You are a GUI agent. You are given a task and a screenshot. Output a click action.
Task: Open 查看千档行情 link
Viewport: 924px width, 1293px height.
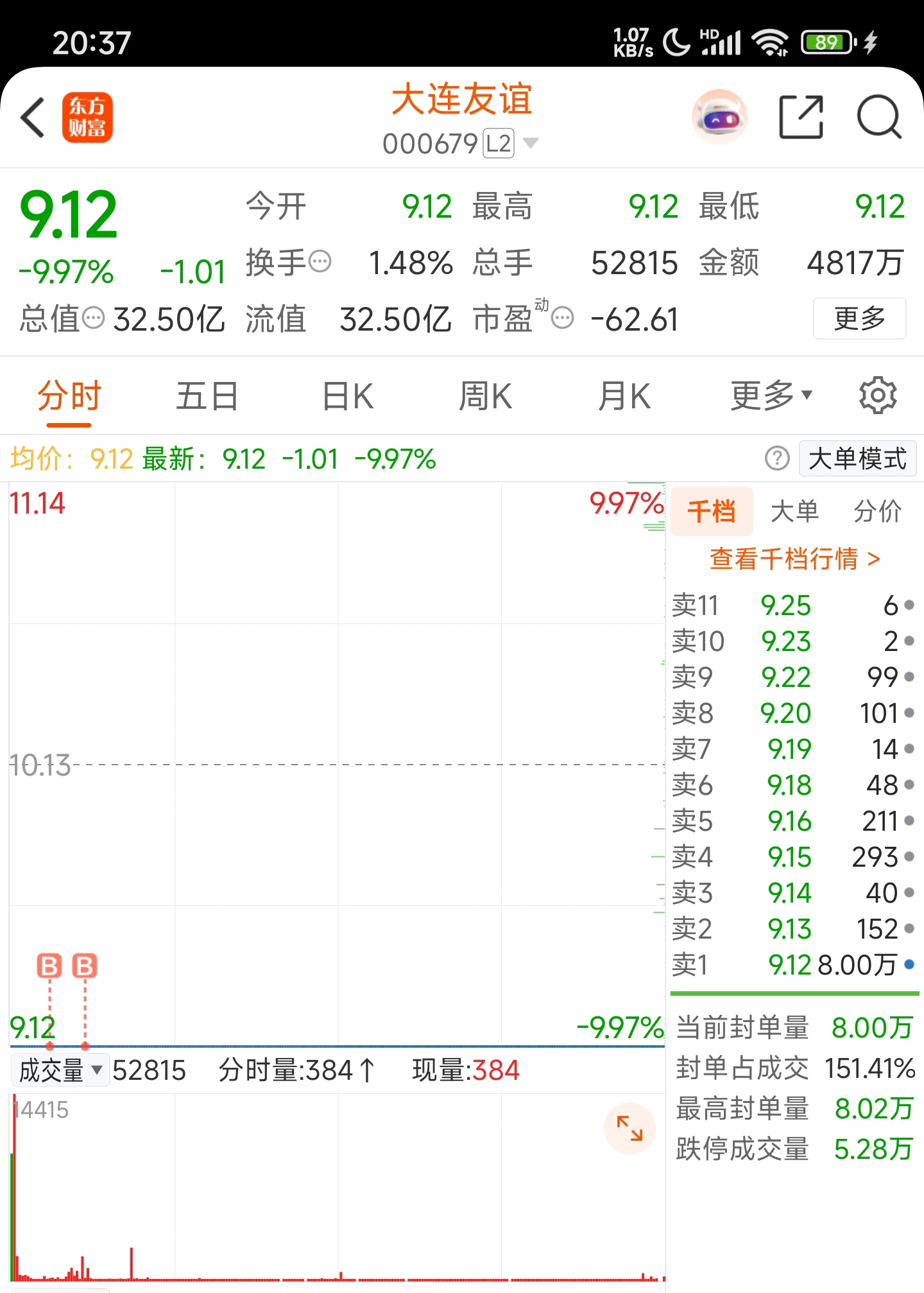click(794, 559)
